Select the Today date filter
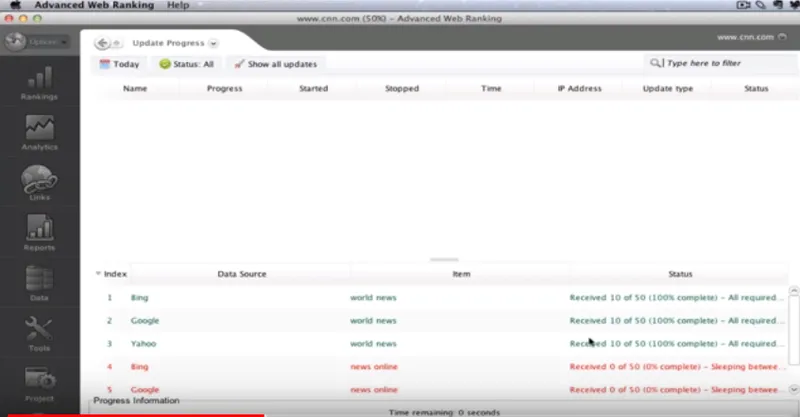 119,64
